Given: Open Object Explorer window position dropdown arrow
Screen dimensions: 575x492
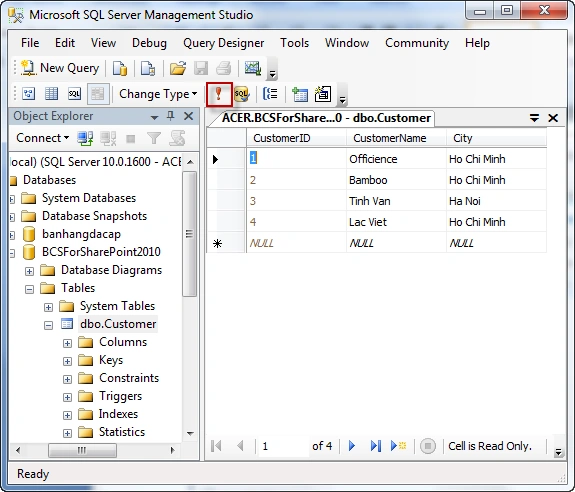Looking at the screenshot, I should pos(154,117).
